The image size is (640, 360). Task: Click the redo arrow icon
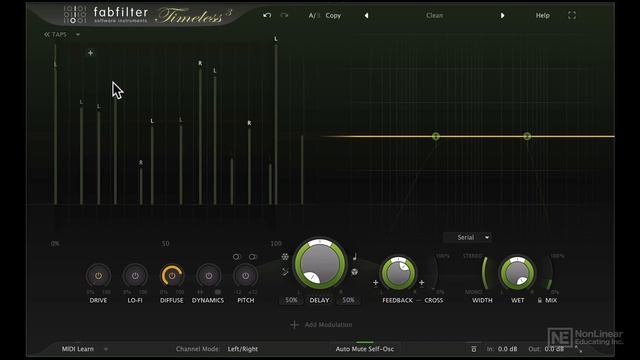pos(284,16)
